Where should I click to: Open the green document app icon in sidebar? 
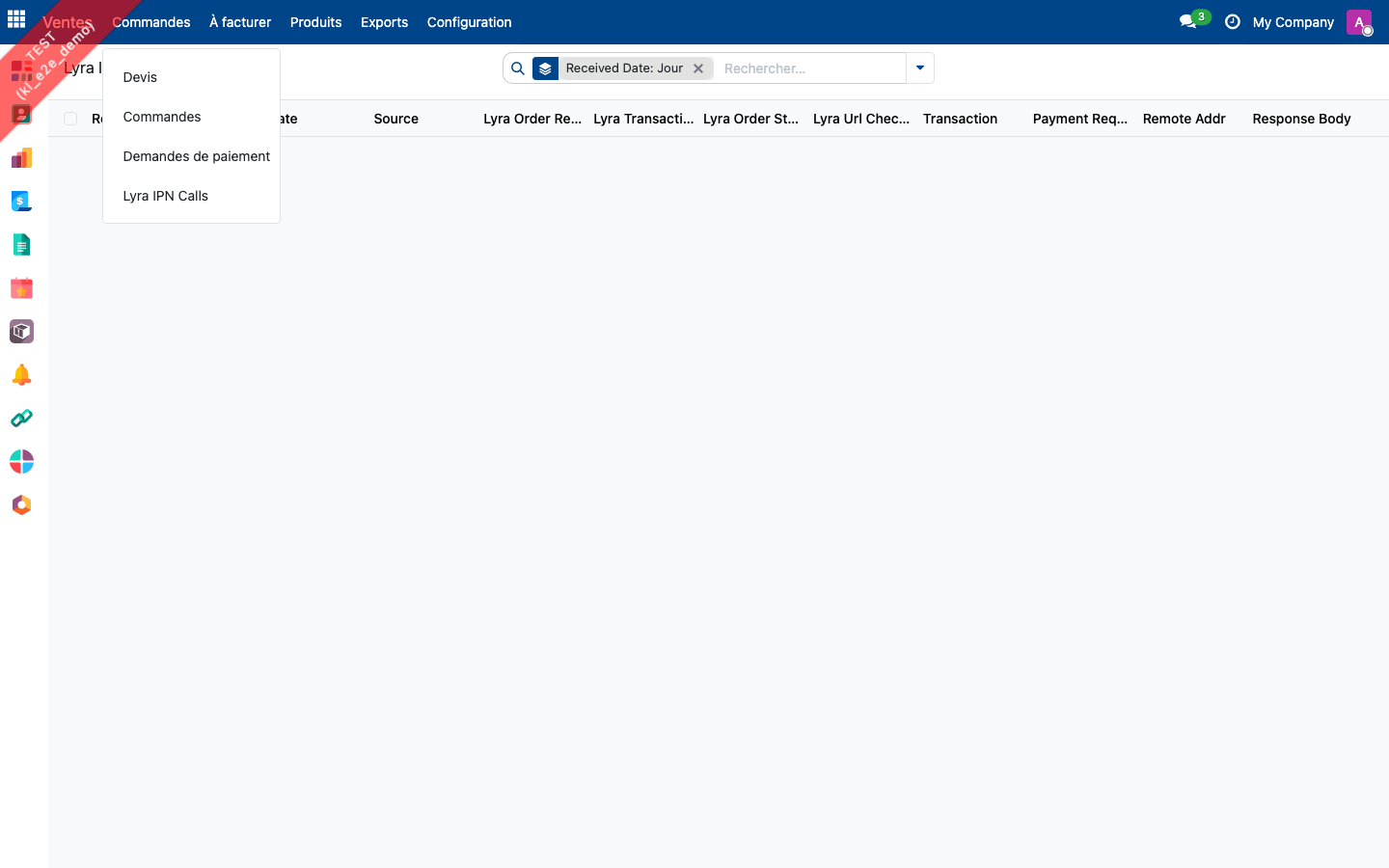pos(21,244)
